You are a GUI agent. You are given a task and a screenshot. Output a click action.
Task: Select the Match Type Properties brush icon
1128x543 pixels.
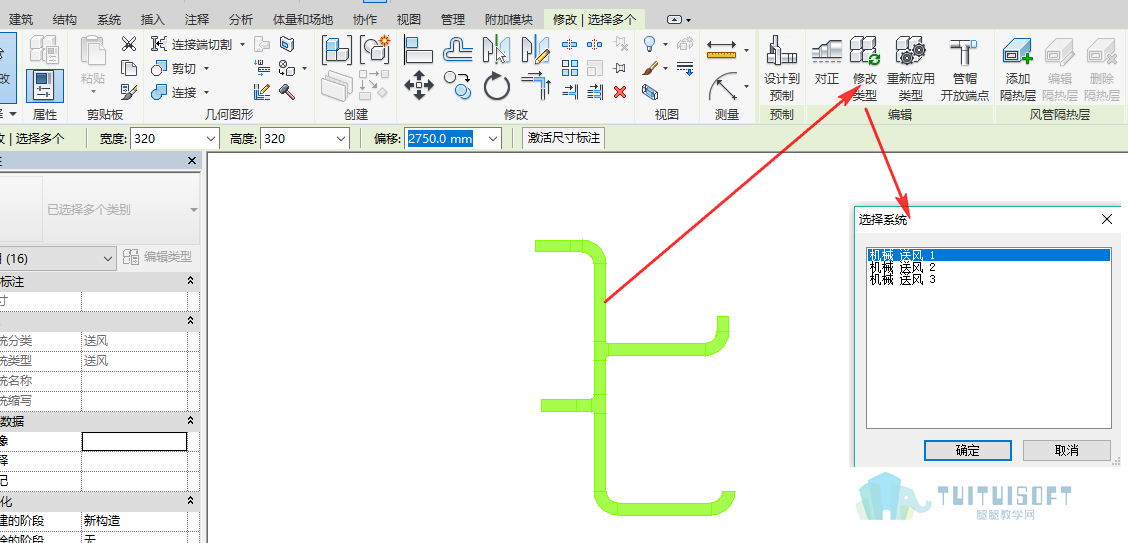point(129,91)
